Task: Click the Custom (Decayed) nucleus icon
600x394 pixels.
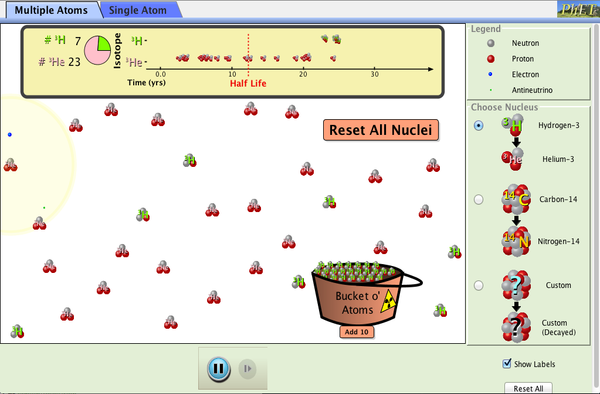Action: 516,327
